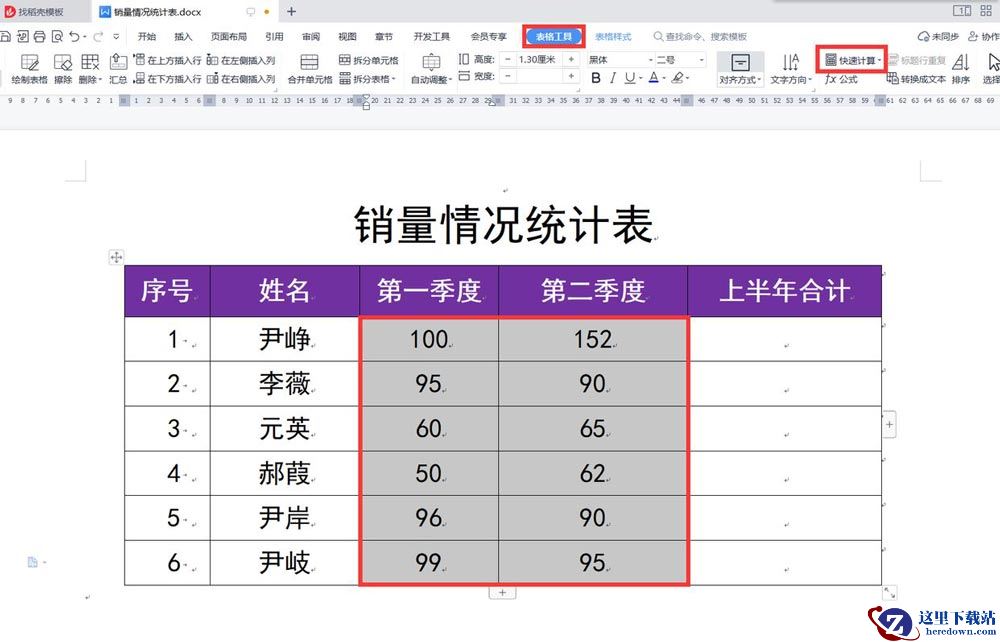The height and width of the screenshot is (642, 1000).
Task: Click the search commands (查找命令) field
Action: pos(700,37)
